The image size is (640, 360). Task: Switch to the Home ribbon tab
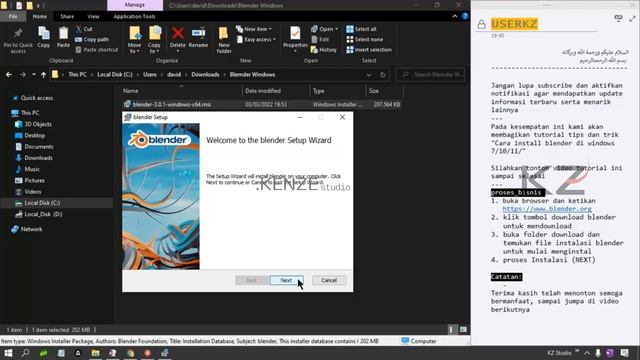pyautogui.click(x=40, y=16)
